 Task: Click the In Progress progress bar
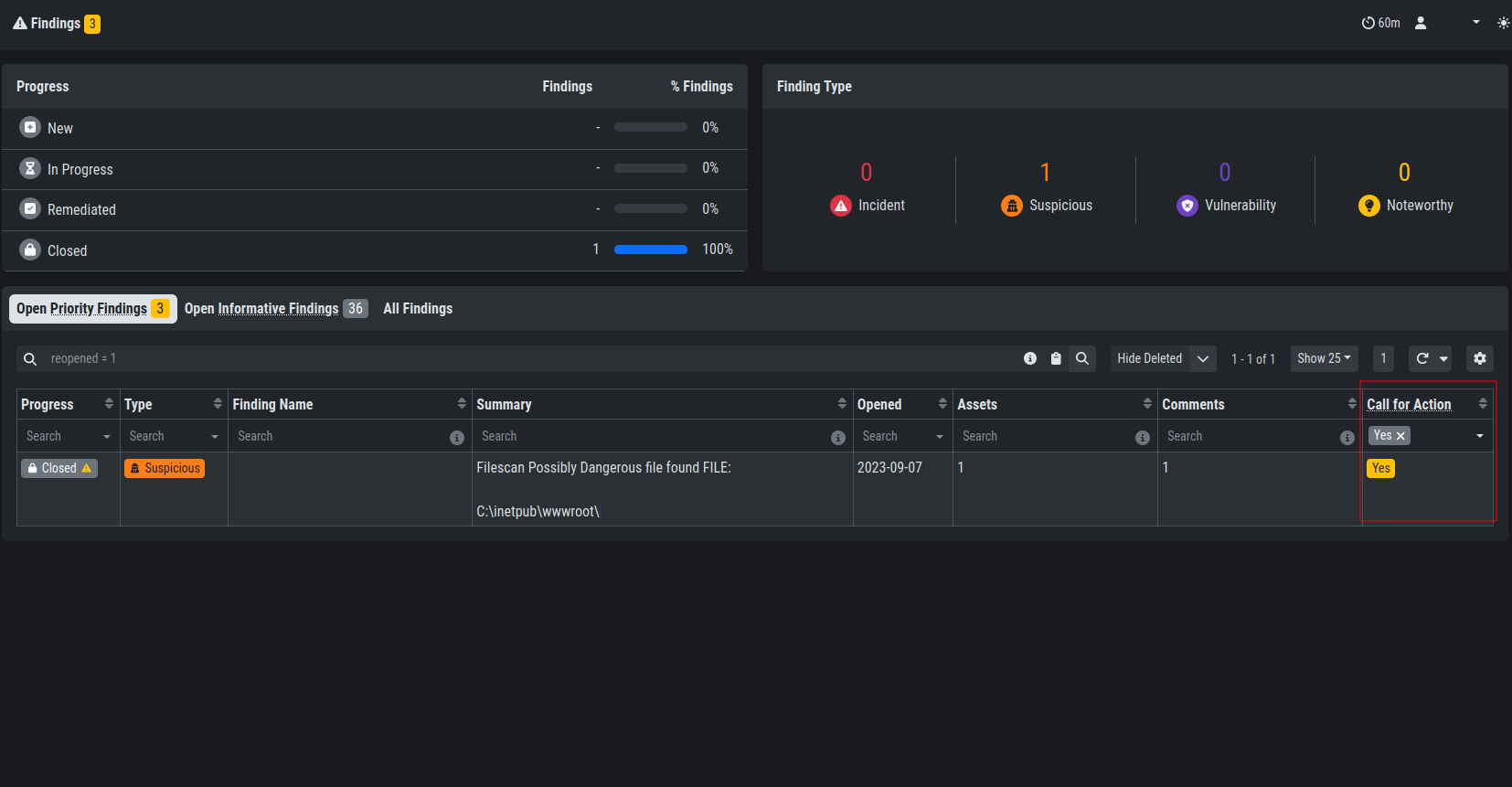[651, 168]
